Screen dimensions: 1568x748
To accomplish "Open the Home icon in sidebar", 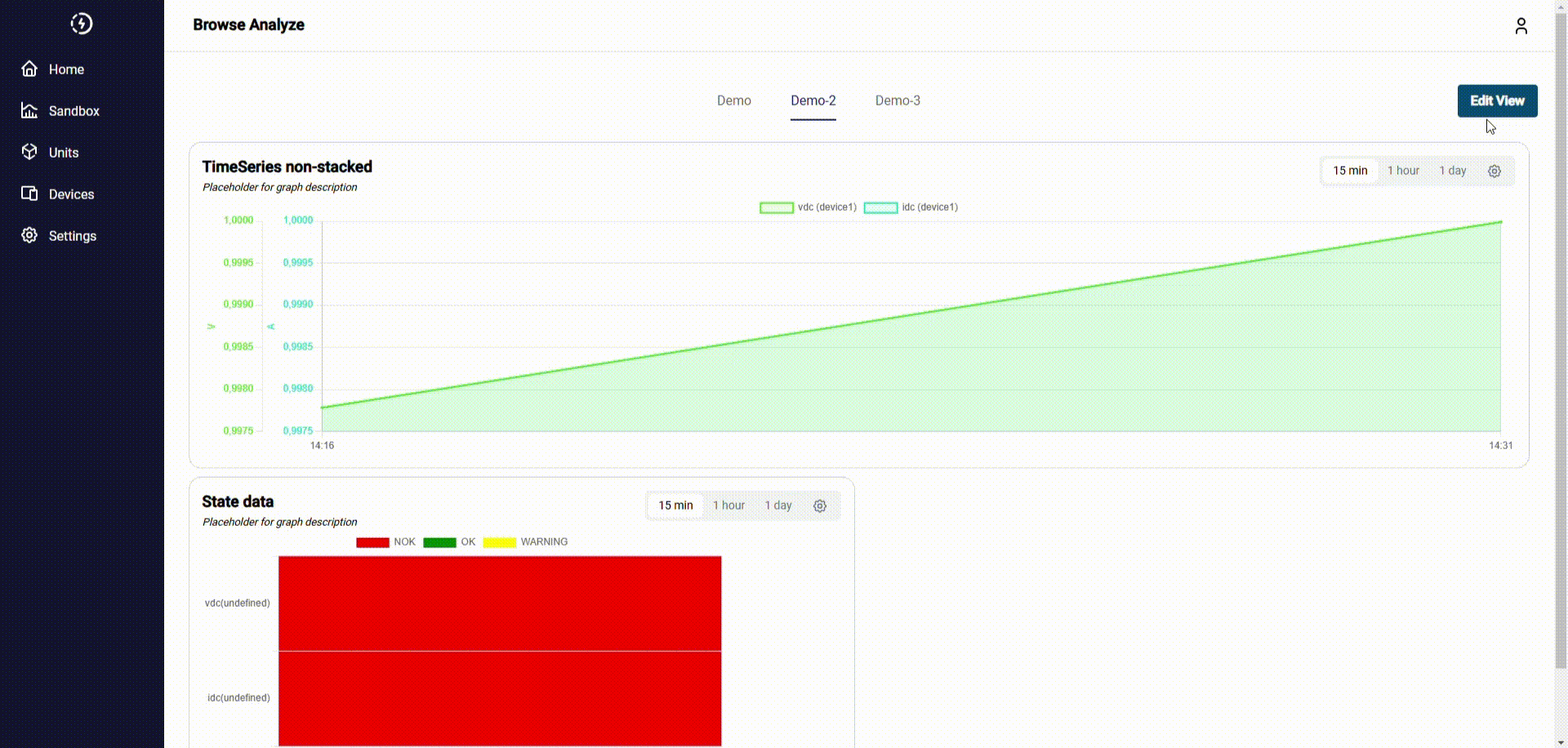I will (29, 69).
